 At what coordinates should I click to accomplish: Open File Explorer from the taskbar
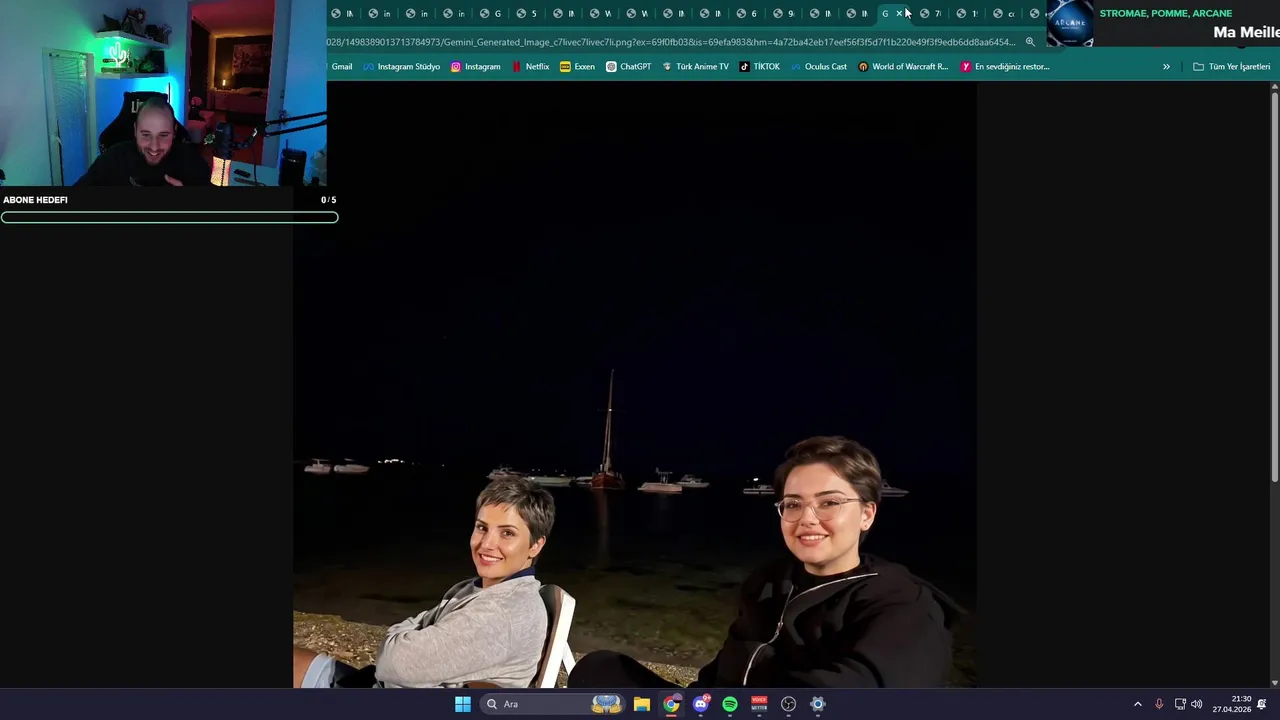pos(642,704)
